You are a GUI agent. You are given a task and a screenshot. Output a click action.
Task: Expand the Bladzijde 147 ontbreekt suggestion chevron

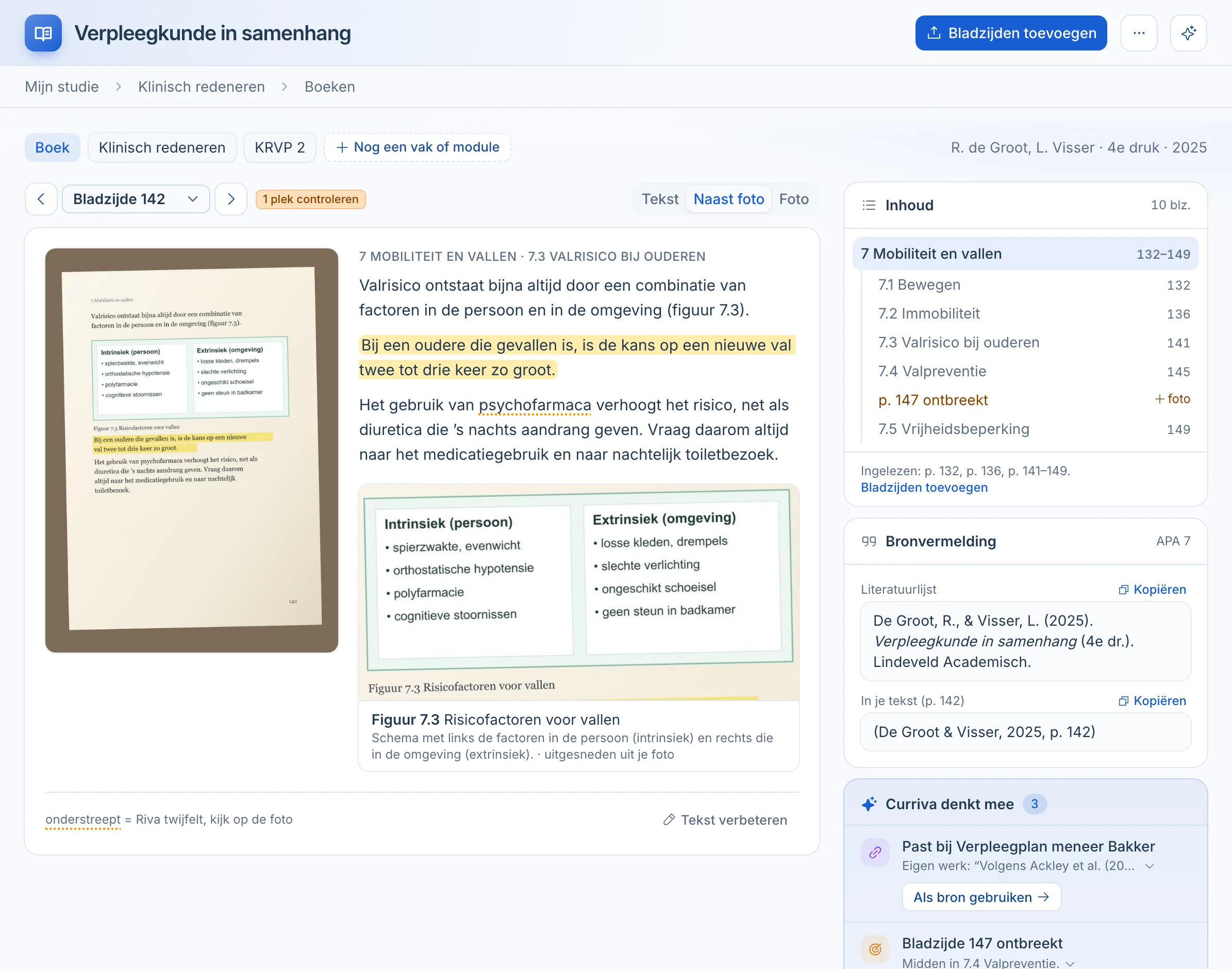click(x=1070, y=963)
